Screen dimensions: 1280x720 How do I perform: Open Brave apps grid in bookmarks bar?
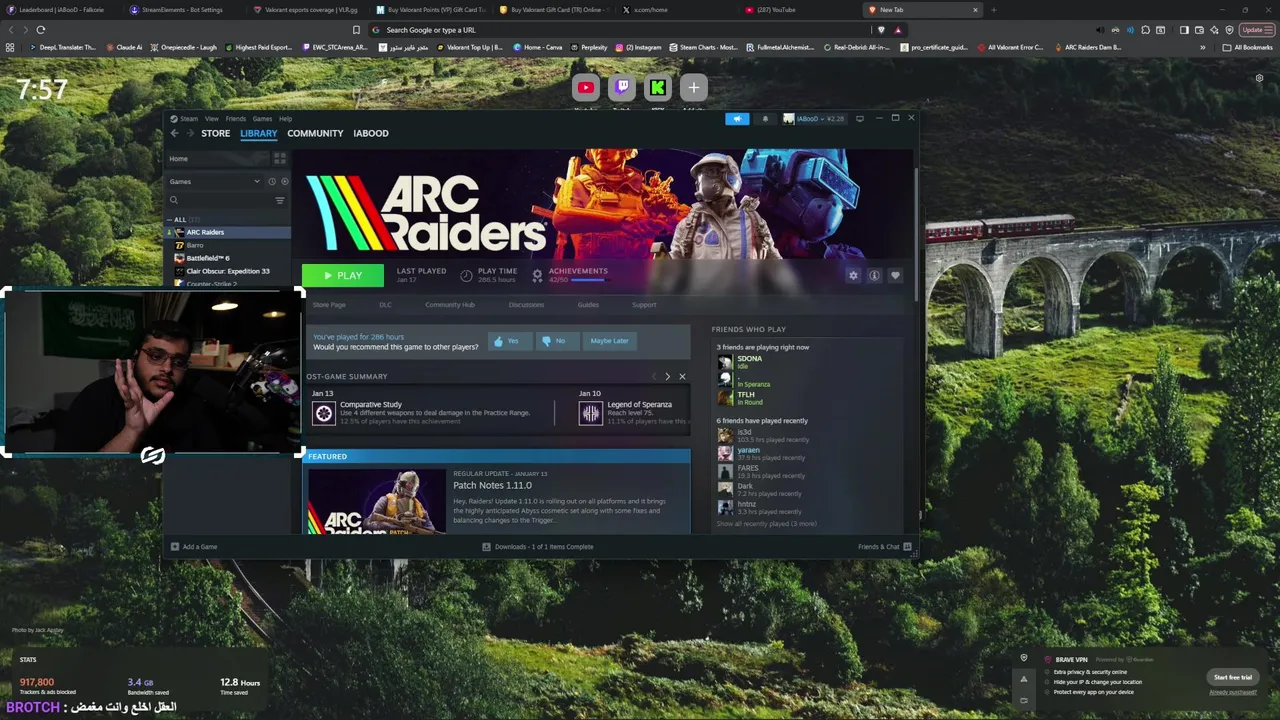(x=10, y=47)
